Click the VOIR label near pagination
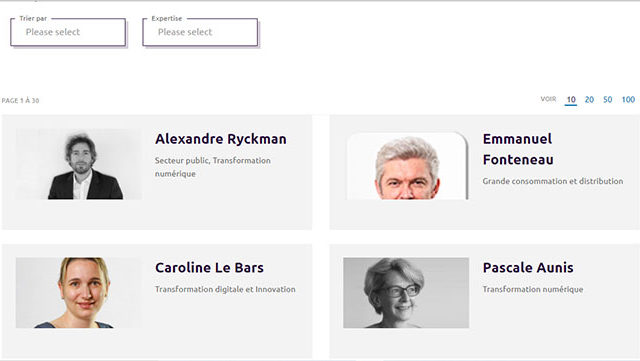Screen dimensions: 640x361 click(548, 99)
